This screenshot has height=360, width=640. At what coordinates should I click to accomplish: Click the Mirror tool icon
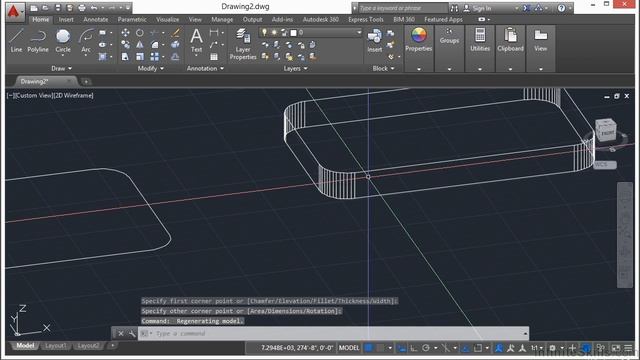click(x=140, y=44)
